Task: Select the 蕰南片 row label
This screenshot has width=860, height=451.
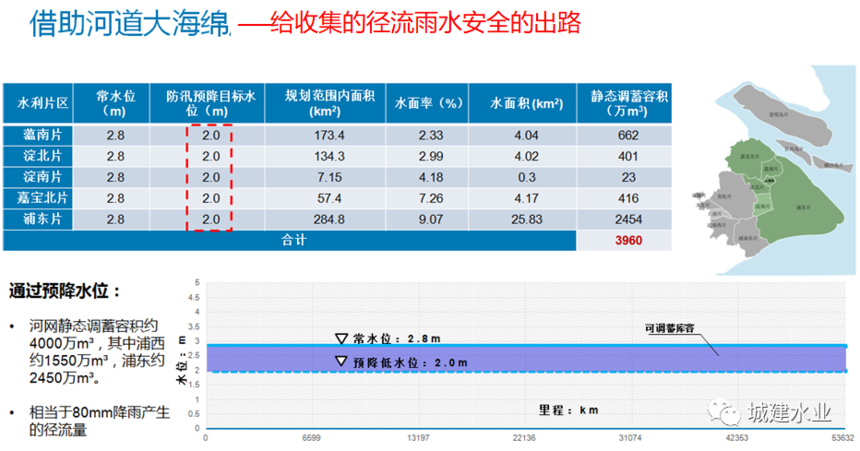Action: pos(42,135)
